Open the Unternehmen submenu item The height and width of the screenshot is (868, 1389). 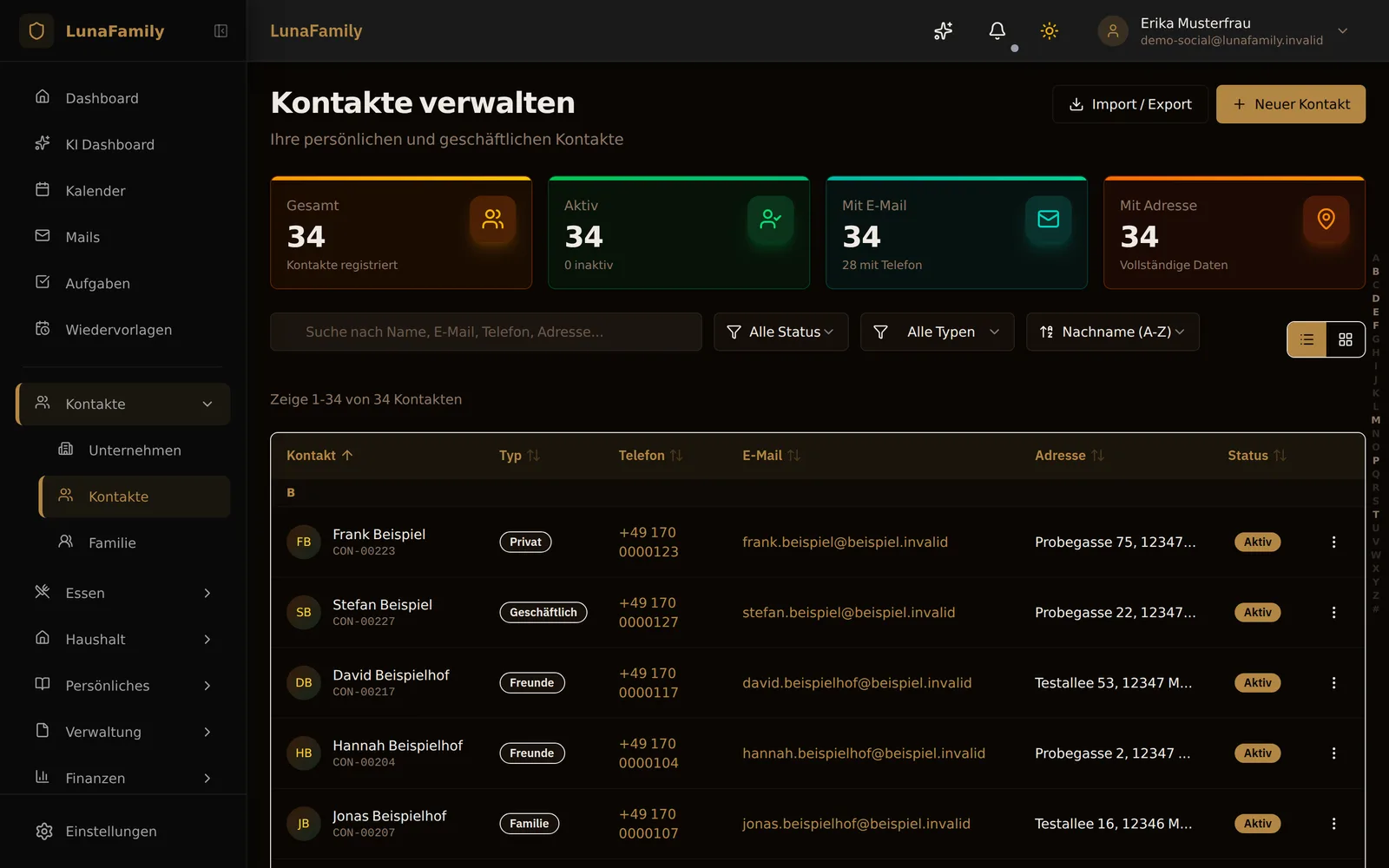pyautogui.click(x=135, y=450)
